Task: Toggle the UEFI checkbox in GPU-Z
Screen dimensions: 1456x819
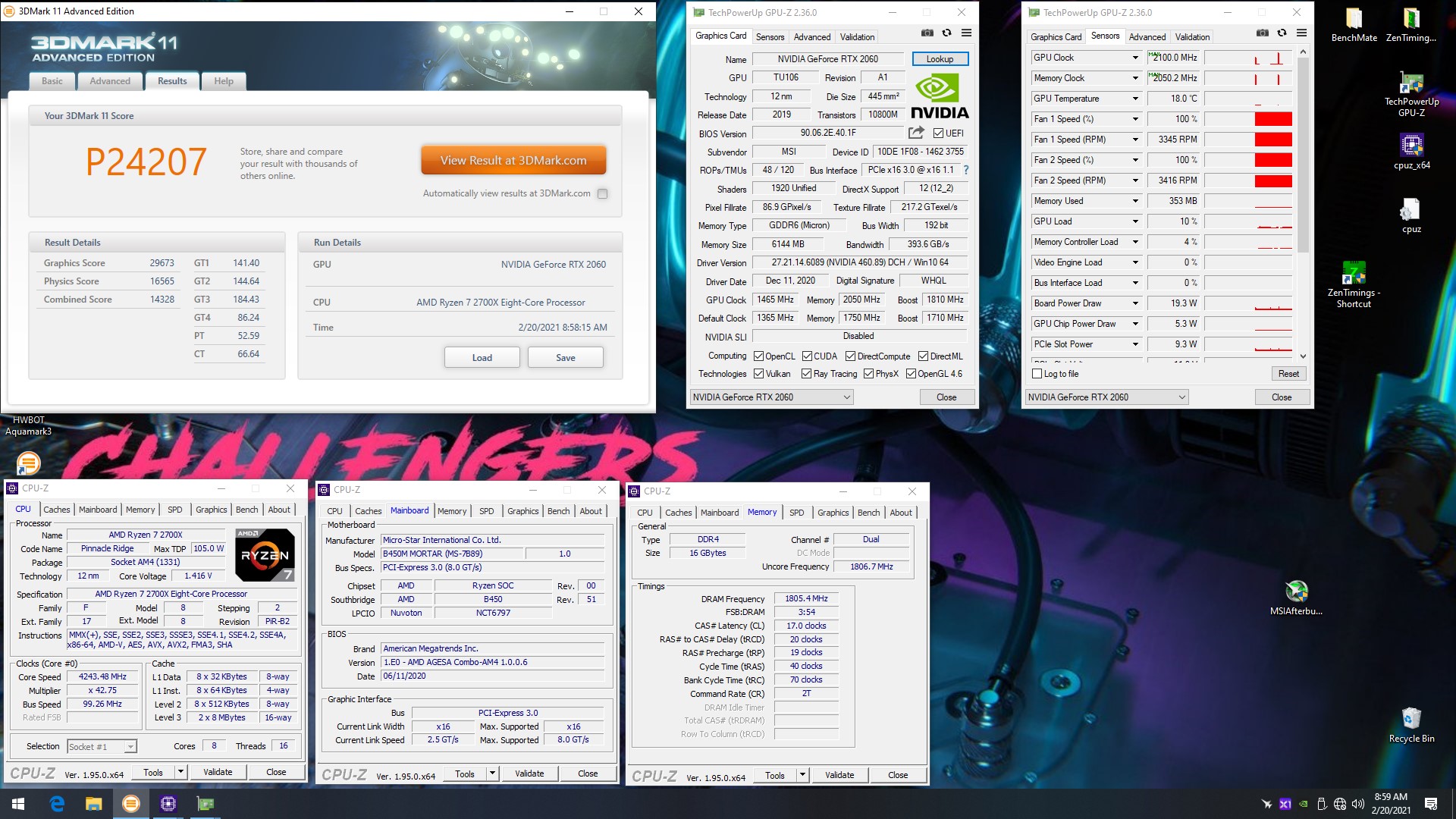Action: click(938, 133)
